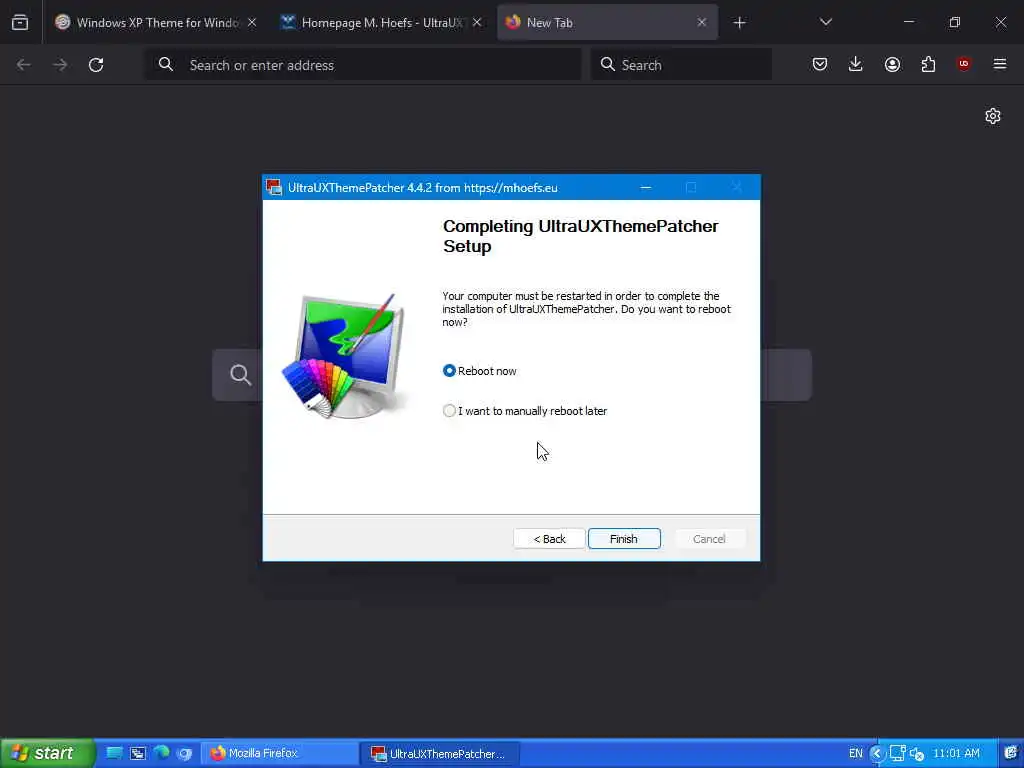1024x768 pixels.
Task: Close the New Tab tab
Action: 701,22
